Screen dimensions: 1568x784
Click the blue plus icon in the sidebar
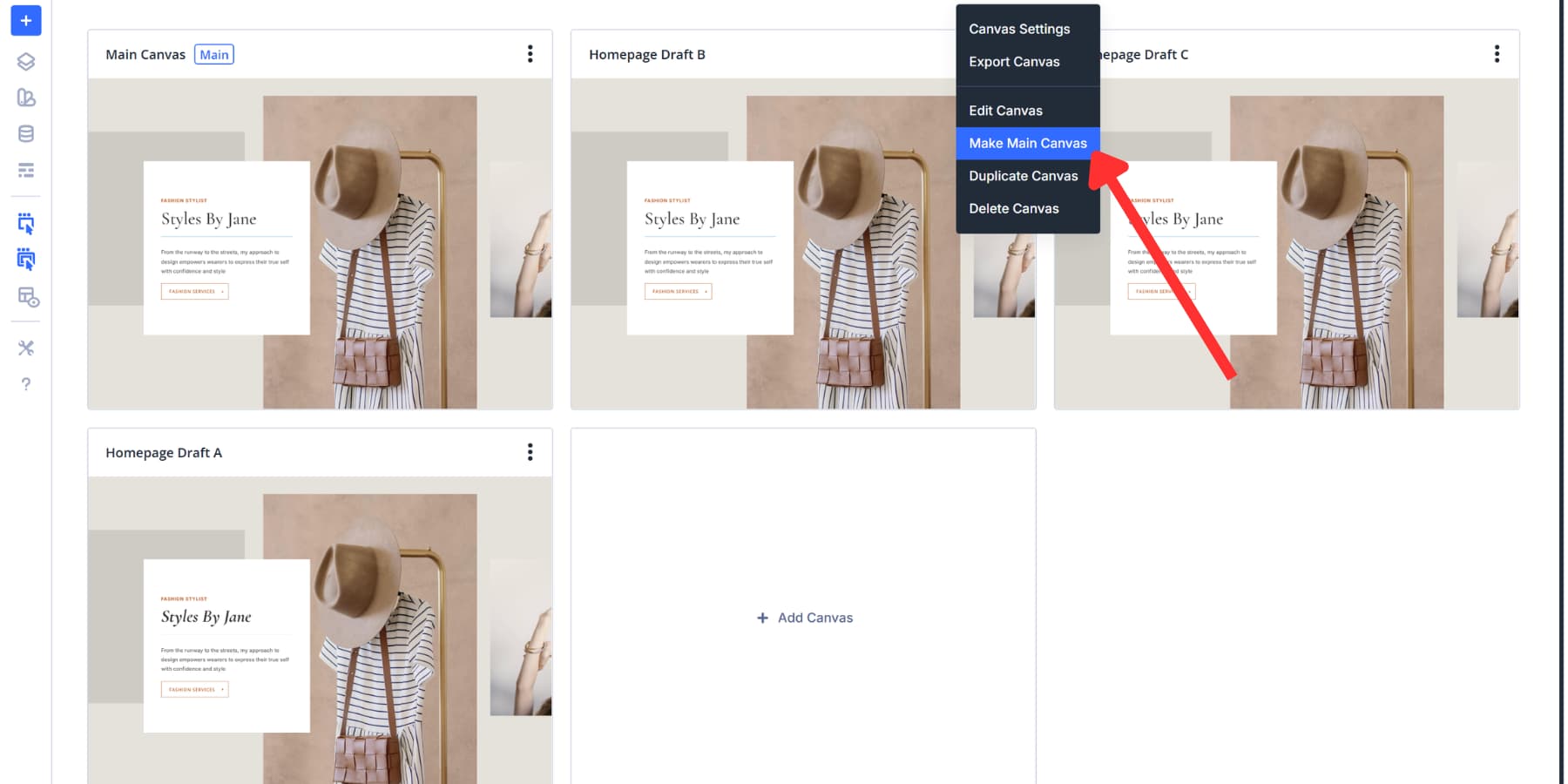tap(25, 21)
